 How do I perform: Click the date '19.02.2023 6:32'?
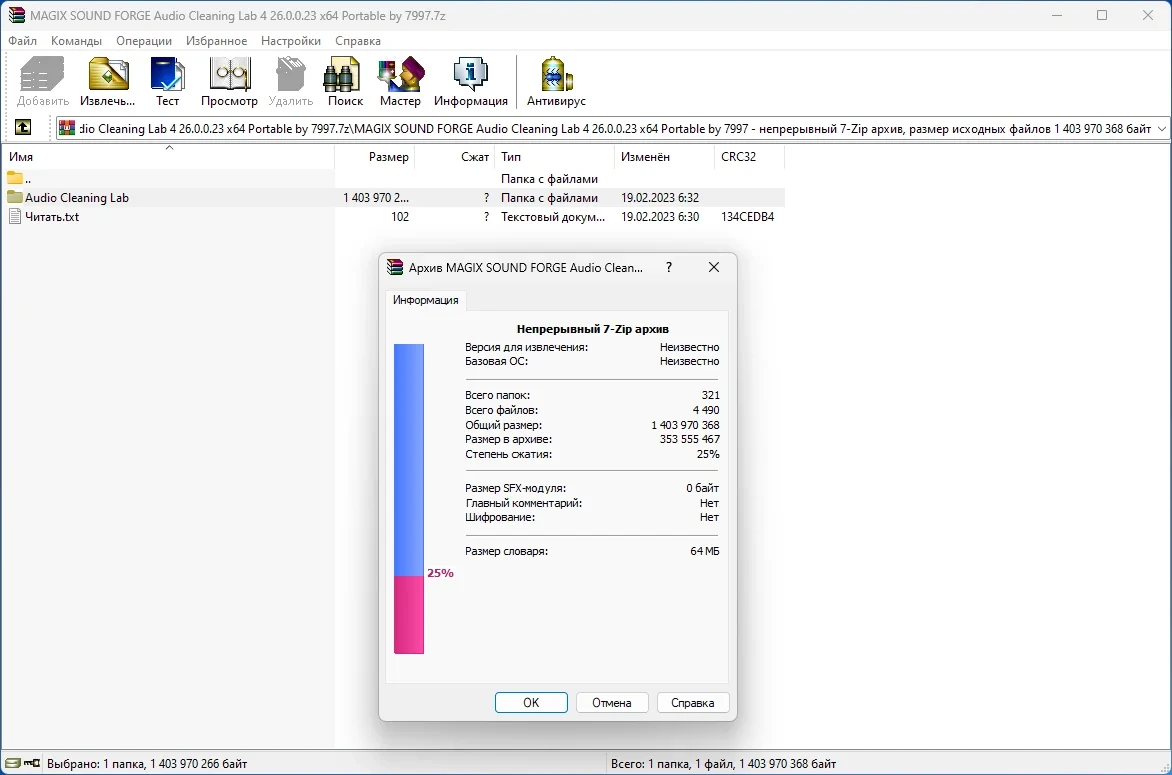[660, 197]
